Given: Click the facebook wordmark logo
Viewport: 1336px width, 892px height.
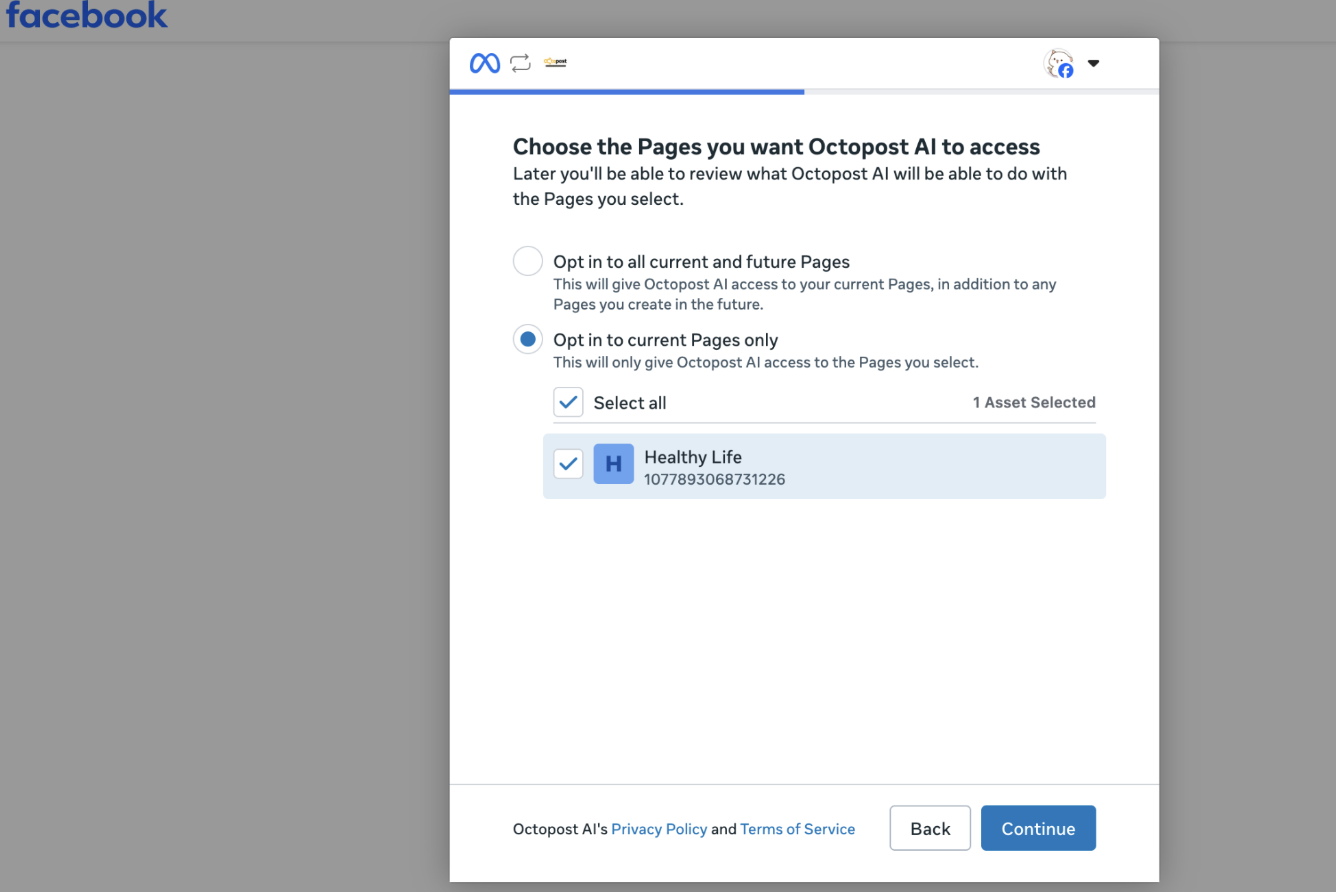Looking at the screenshot, I should pyautogui.click(x=87, y=15).
